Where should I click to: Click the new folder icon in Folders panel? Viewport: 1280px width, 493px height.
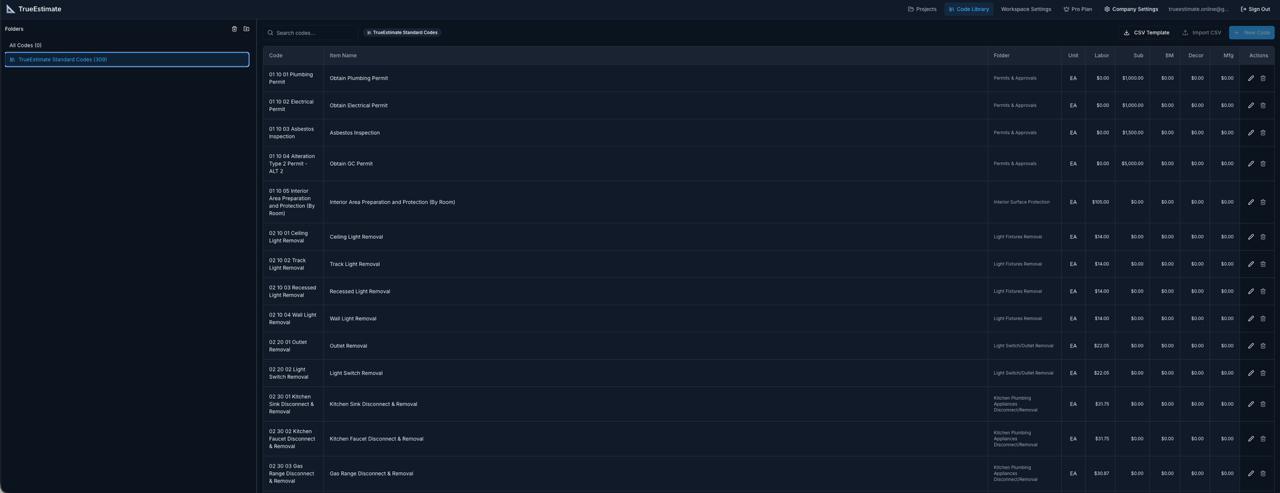[x=247, y=29]
